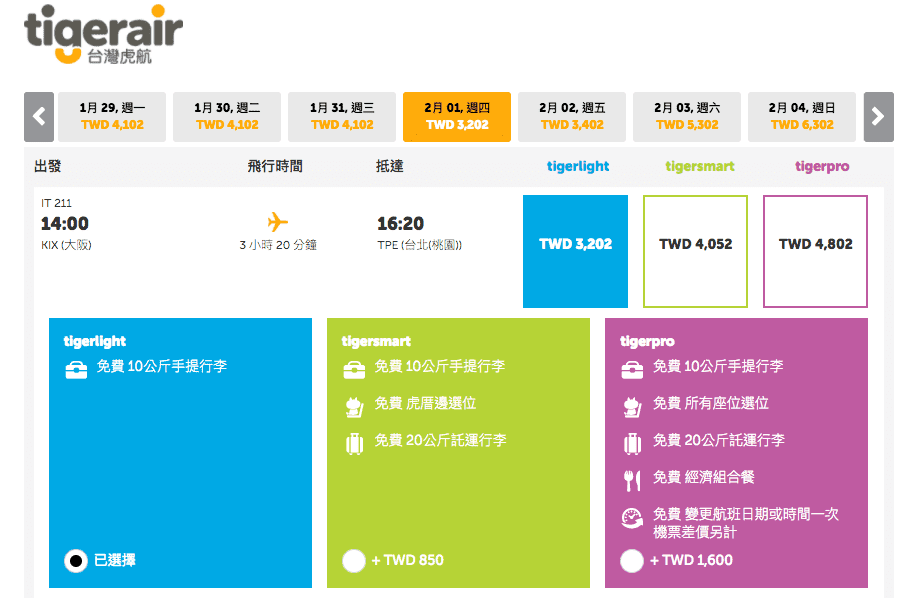Click the orange airplane flight icon
This screenshot has height=598, width=898.
pyautogui.click(x=278, y=222)
